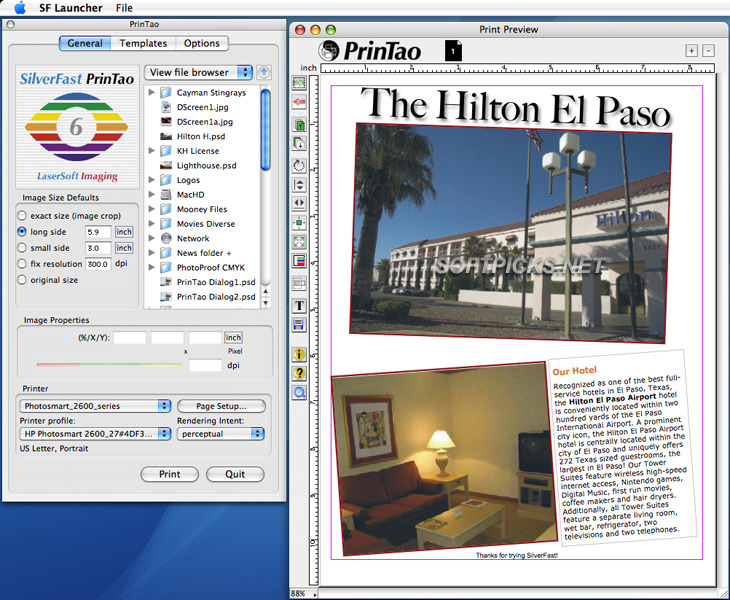Open the View file browser dropdown
The image size is (730, 600).
(x=199, y=72)
